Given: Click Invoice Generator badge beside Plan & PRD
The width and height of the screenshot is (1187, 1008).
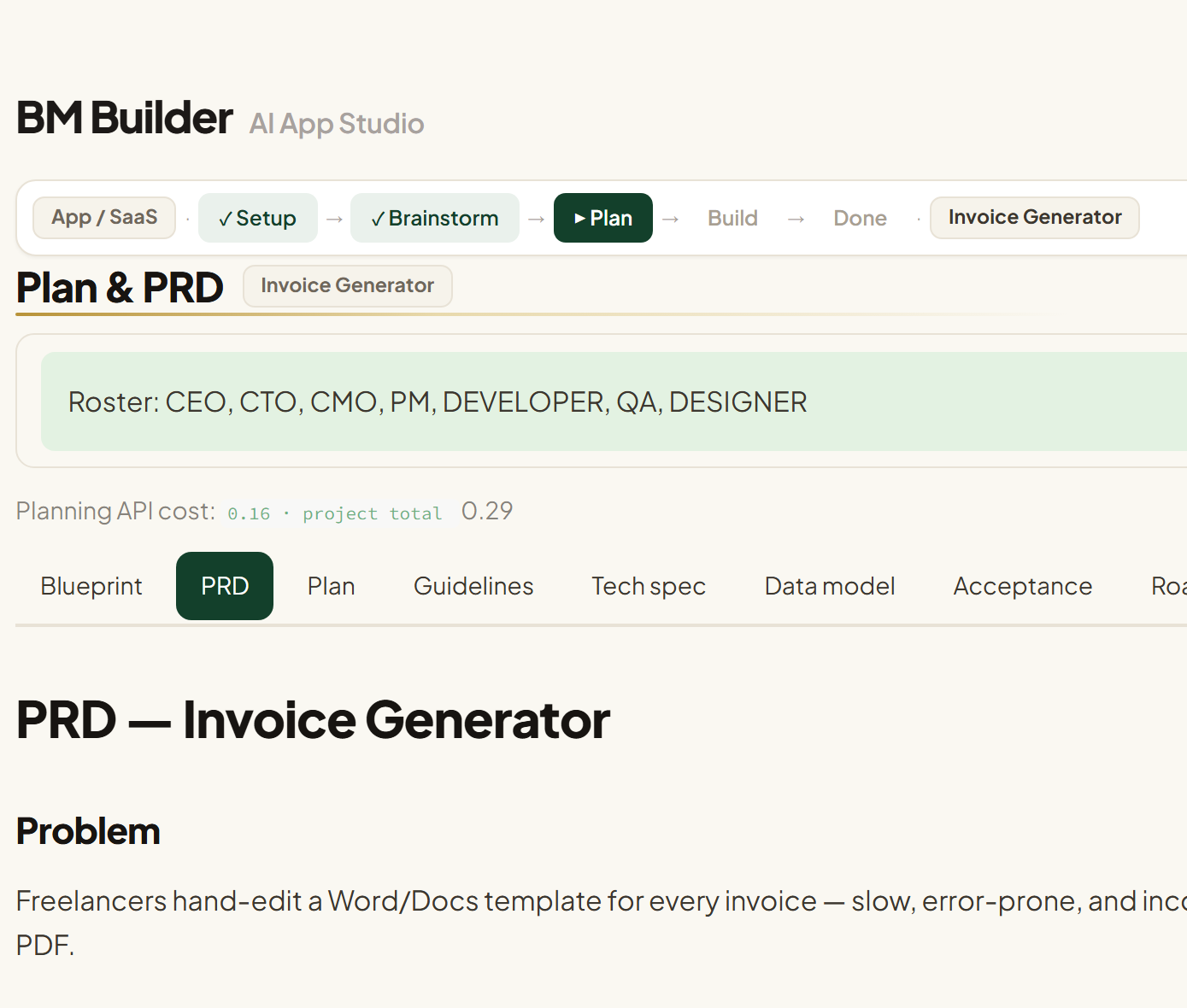Looking at the screenshot, I should [x=348, y=285].
